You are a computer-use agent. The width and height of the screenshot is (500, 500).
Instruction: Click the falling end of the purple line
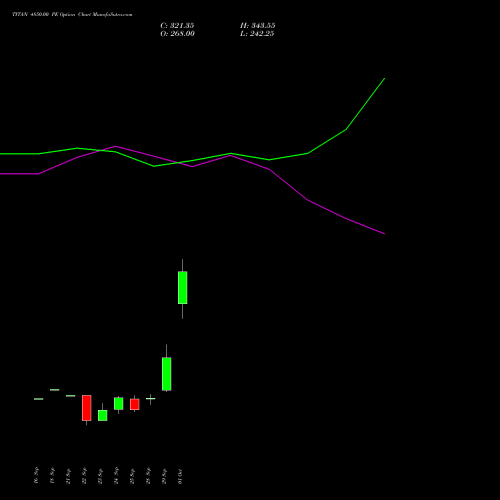pos(384,234)
